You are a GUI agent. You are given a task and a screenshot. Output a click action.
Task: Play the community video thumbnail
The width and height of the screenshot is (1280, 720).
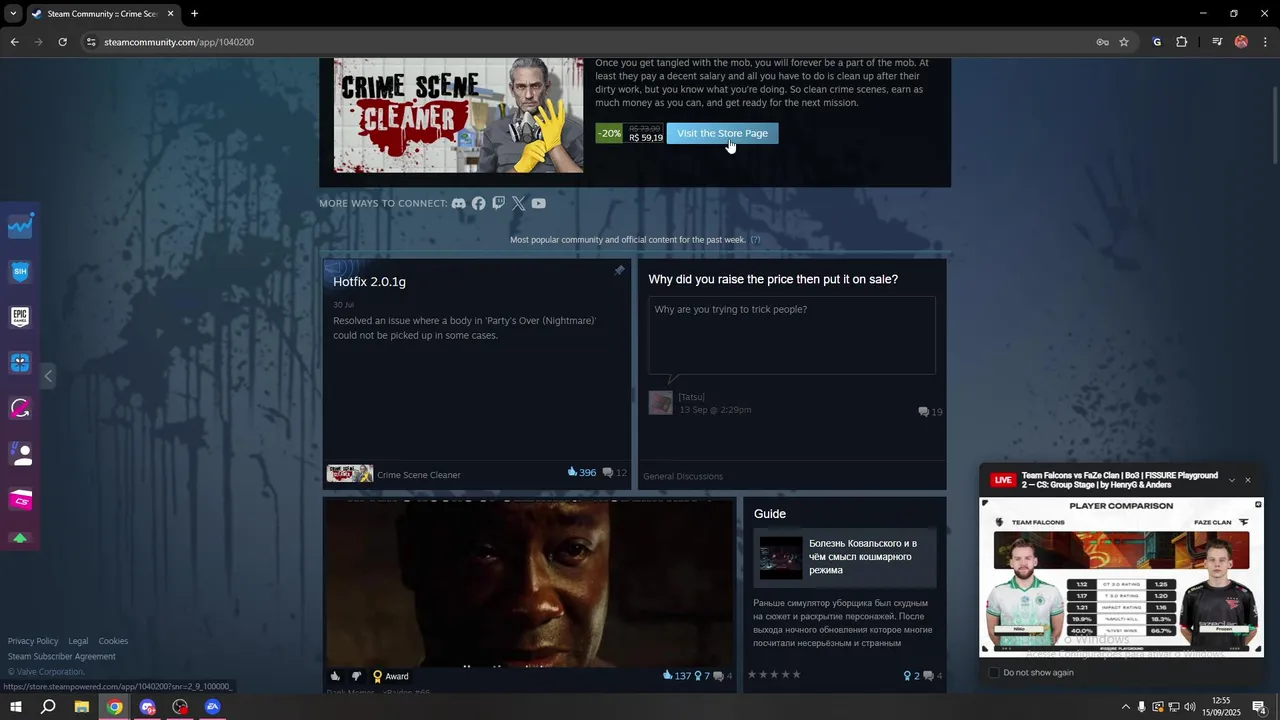click(529, 582)
